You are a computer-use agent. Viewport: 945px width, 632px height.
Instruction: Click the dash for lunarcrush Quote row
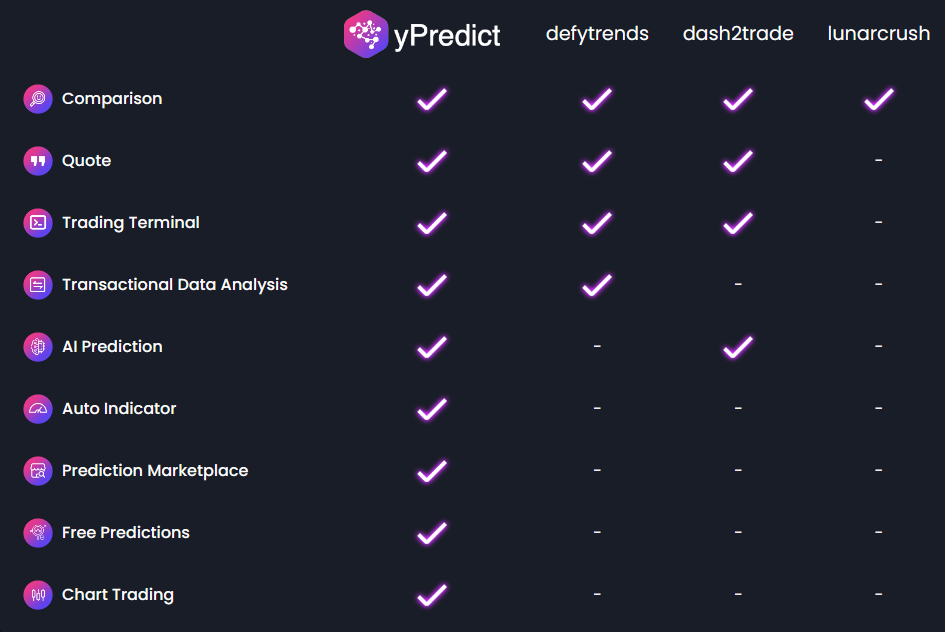pyautogui.click(x=879, y=160)
